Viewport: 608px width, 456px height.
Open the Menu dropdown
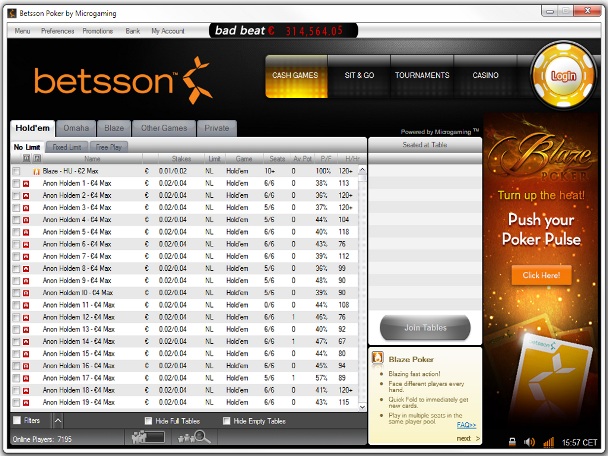(22, 31)
